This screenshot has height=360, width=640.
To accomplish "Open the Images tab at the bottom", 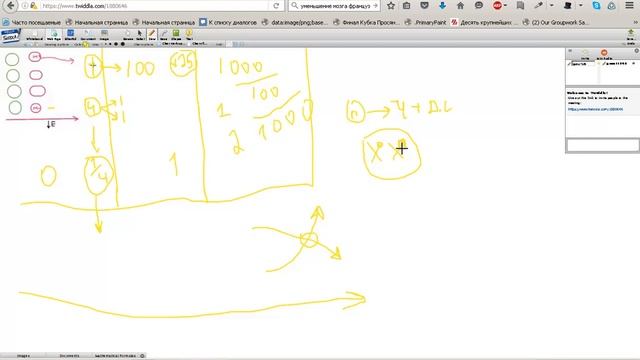I will [23, 356].
